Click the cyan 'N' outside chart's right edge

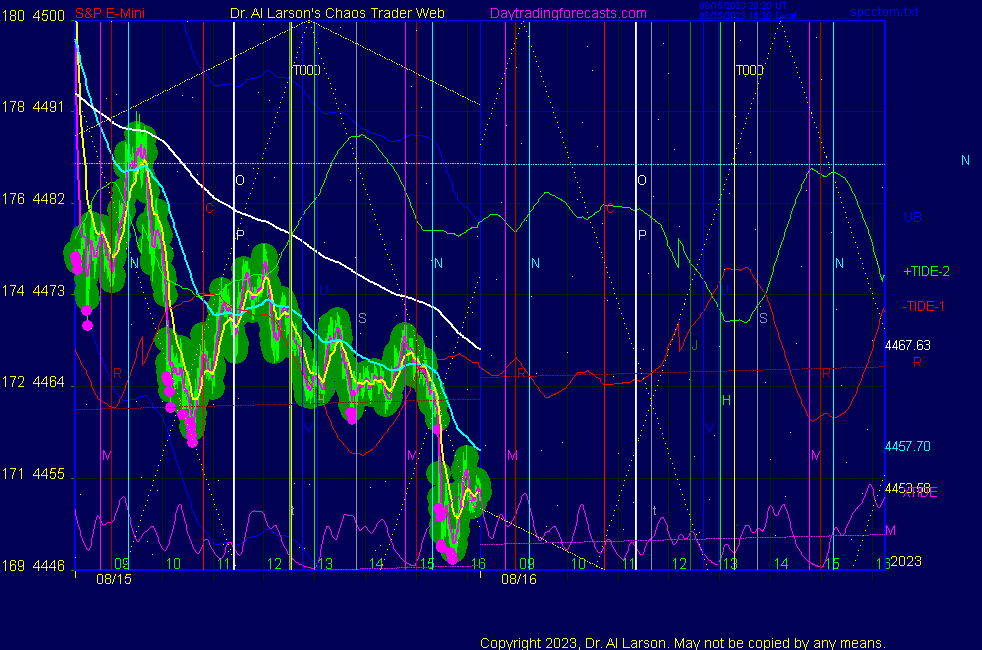pyautogui.click(x=965, y=161)
